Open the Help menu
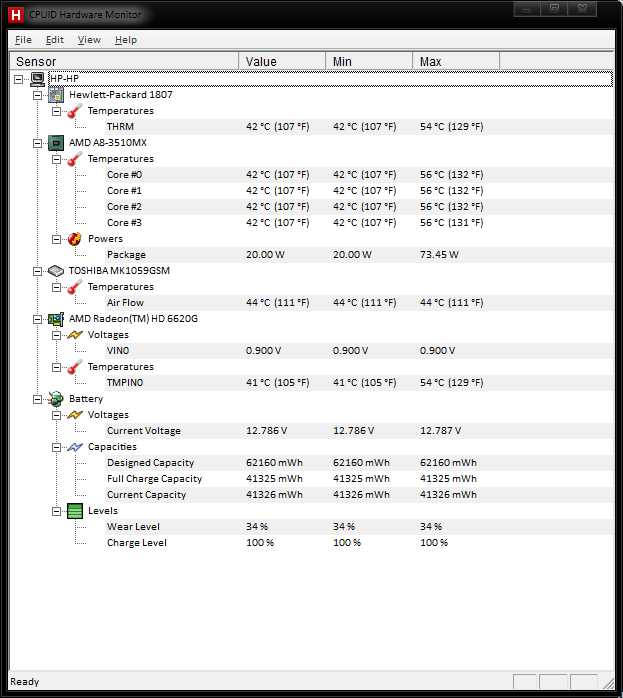The width and height of the screenshot is (623, 698). tap(126, 40)
